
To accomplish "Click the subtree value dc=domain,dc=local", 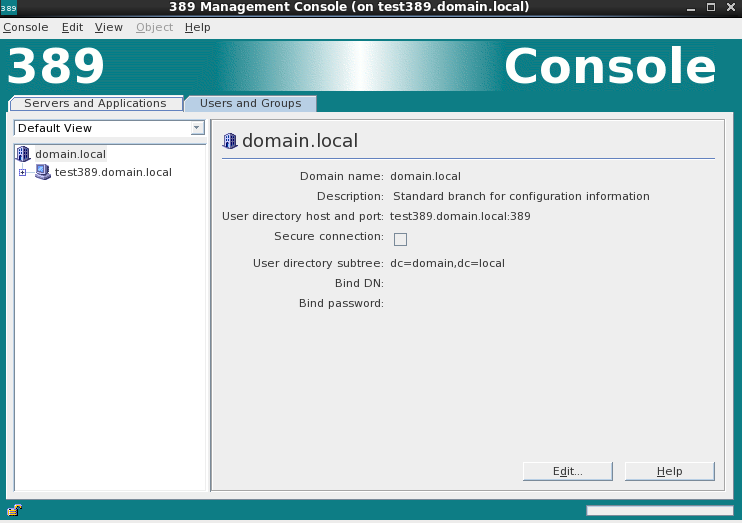I will (x=447, y=263).
